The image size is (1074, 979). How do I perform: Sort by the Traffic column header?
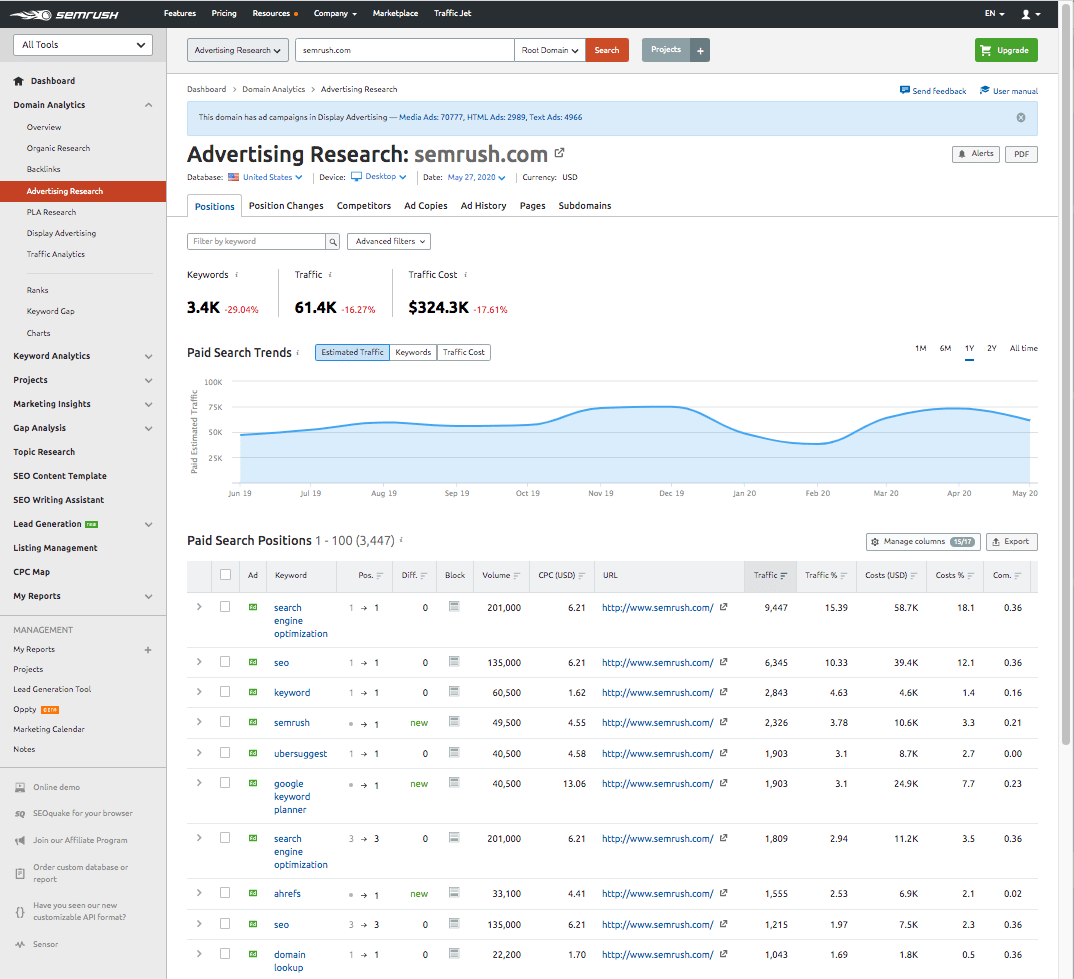coord(770,575)
